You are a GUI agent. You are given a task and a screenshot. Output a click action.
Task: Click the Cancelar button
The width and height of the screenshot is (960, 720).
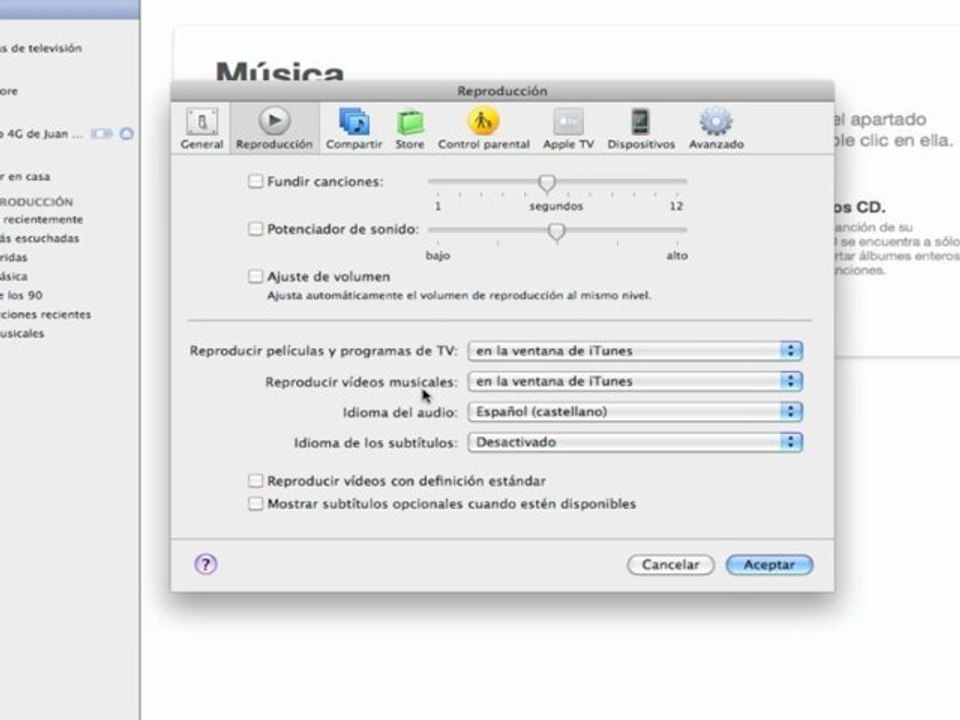(670, 564)
